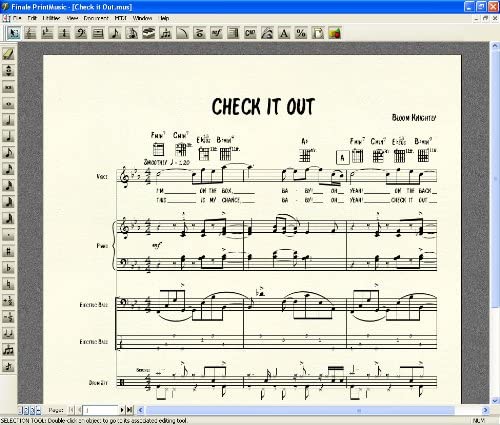Screen dimensions: 500x425
Task: Toggle the natural accidental
Action: pos(8,284)
